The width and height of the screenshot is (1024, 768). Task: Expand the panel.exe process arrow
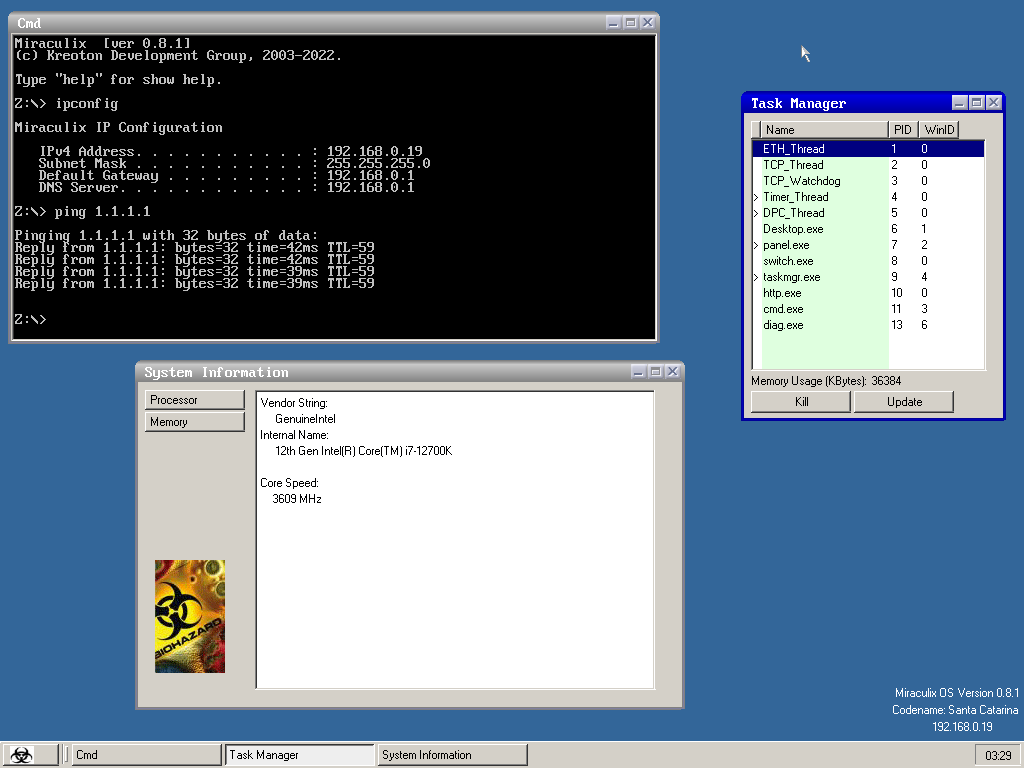click(x=756, y=246)
